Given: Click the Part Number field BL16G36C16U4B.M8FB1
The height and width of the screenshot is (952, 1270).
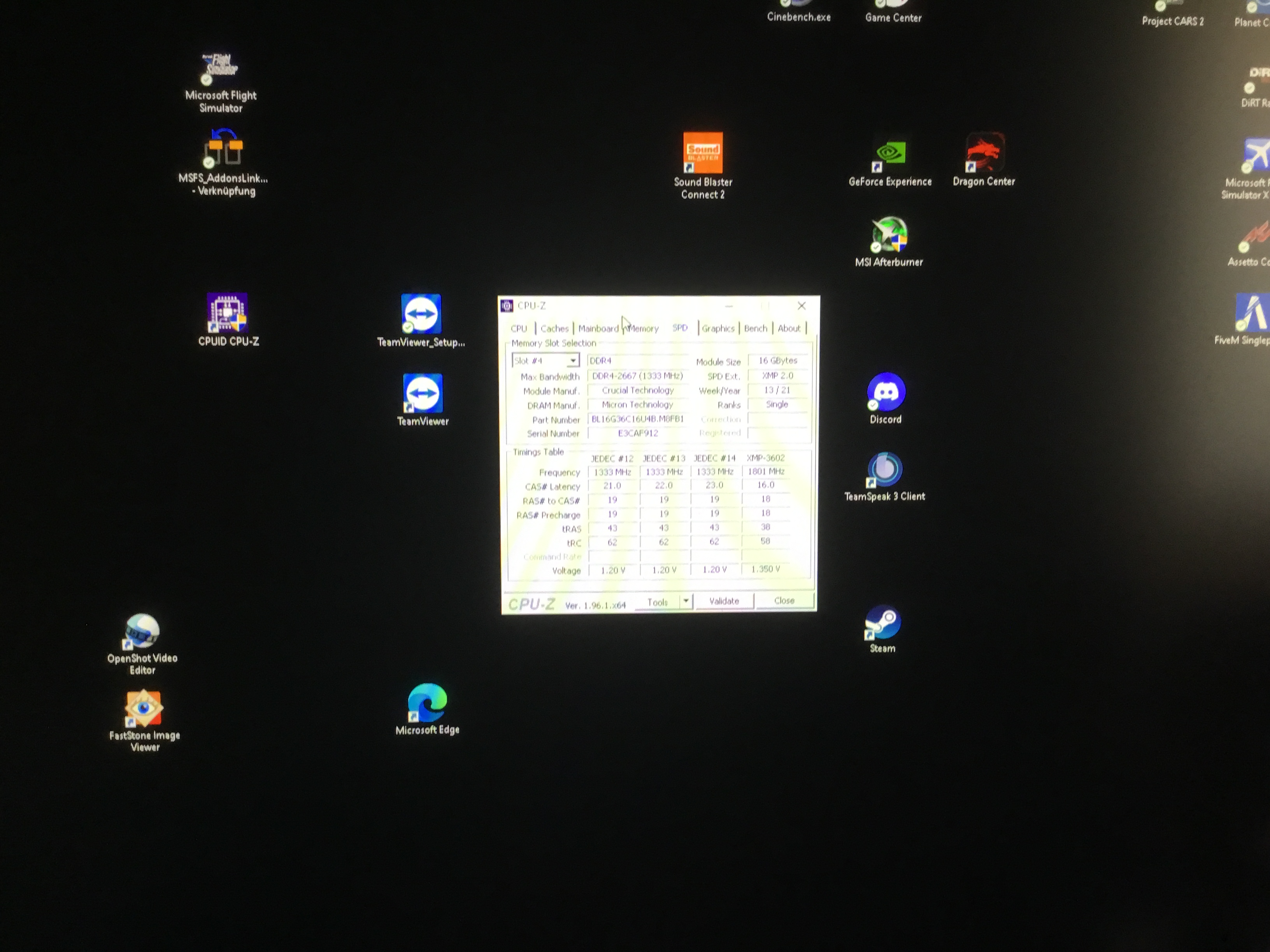Looking at the screenshot, I should coord(637,419).
